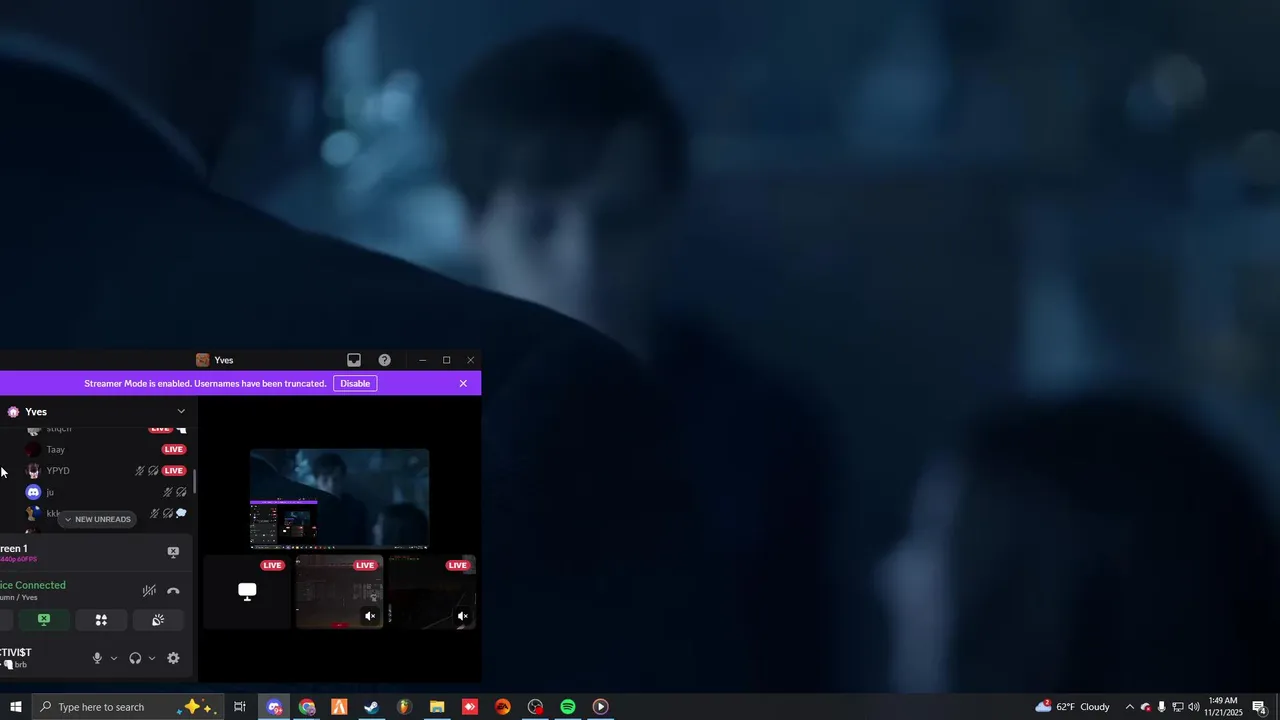
Task: Expand the Yves server dropdown menu
Action: point(181,411)
